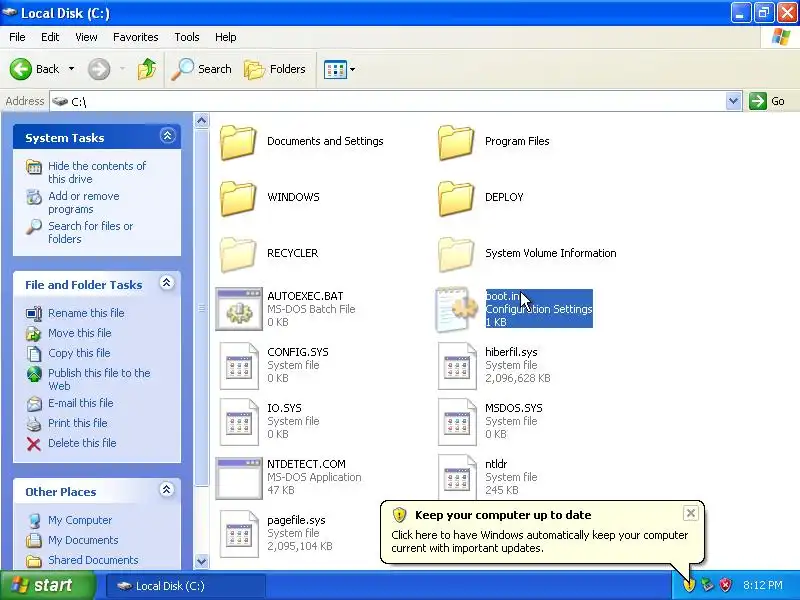This screenshot has height=600, width=800.
Task: Click inside the Address field showing C:\
Action: (388, 101)
